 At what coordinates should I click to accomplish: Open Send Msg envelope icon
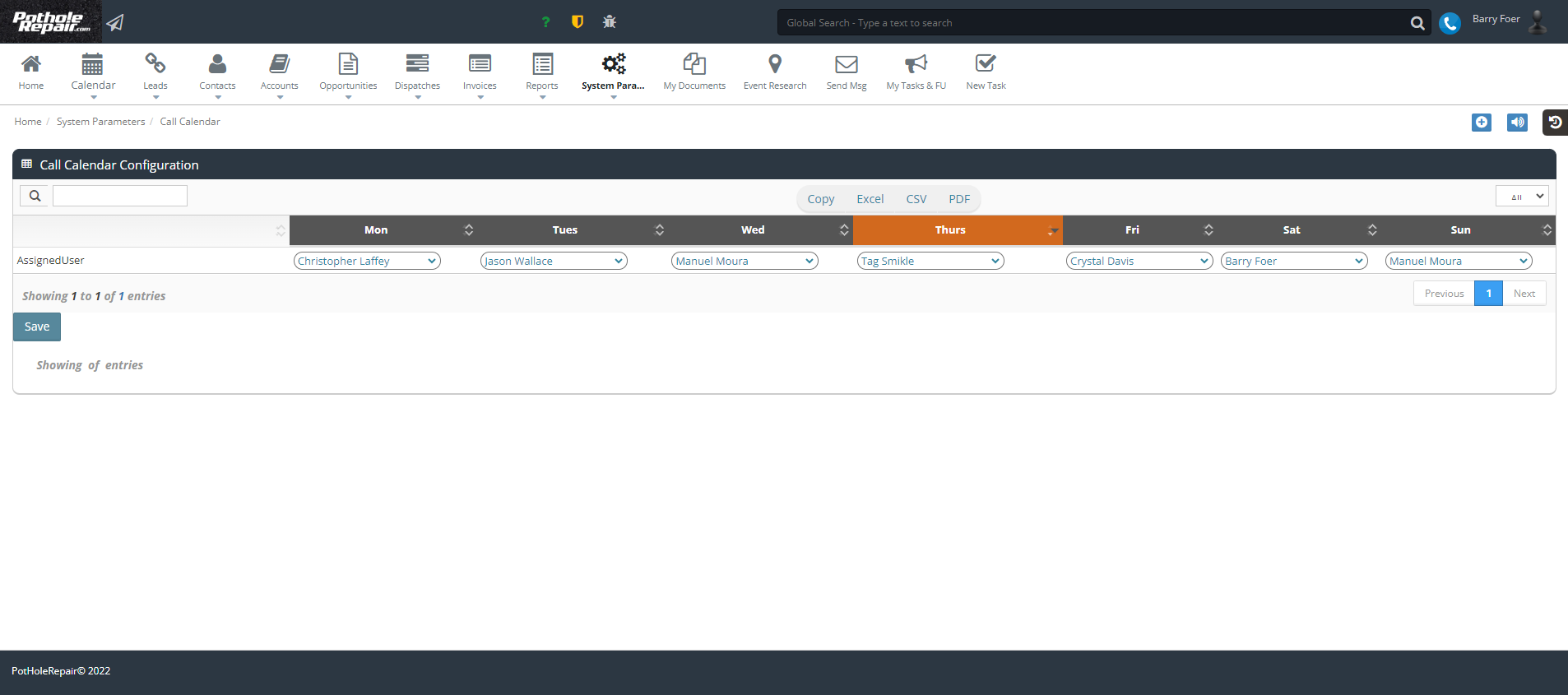pyautogui.click(x=847, y=64)
